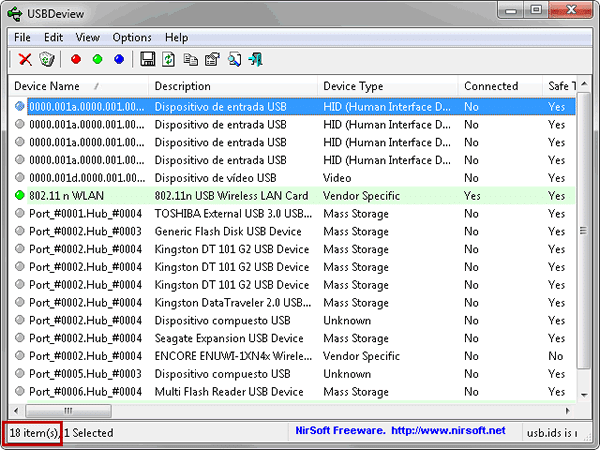The image size is (600, 450).
Task: Open the File menu
Action: click(22, 38)
